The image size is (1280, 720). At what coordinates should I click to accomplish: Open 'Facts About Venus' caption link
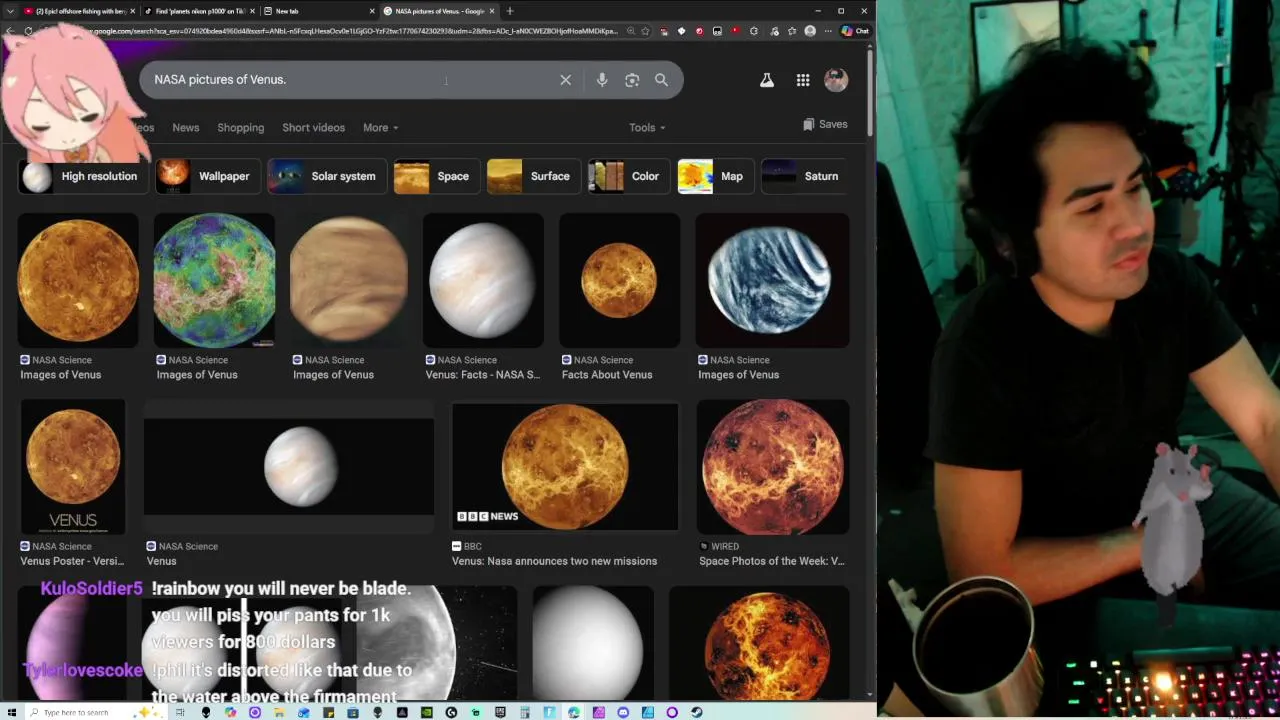click(x=607, y=375)
